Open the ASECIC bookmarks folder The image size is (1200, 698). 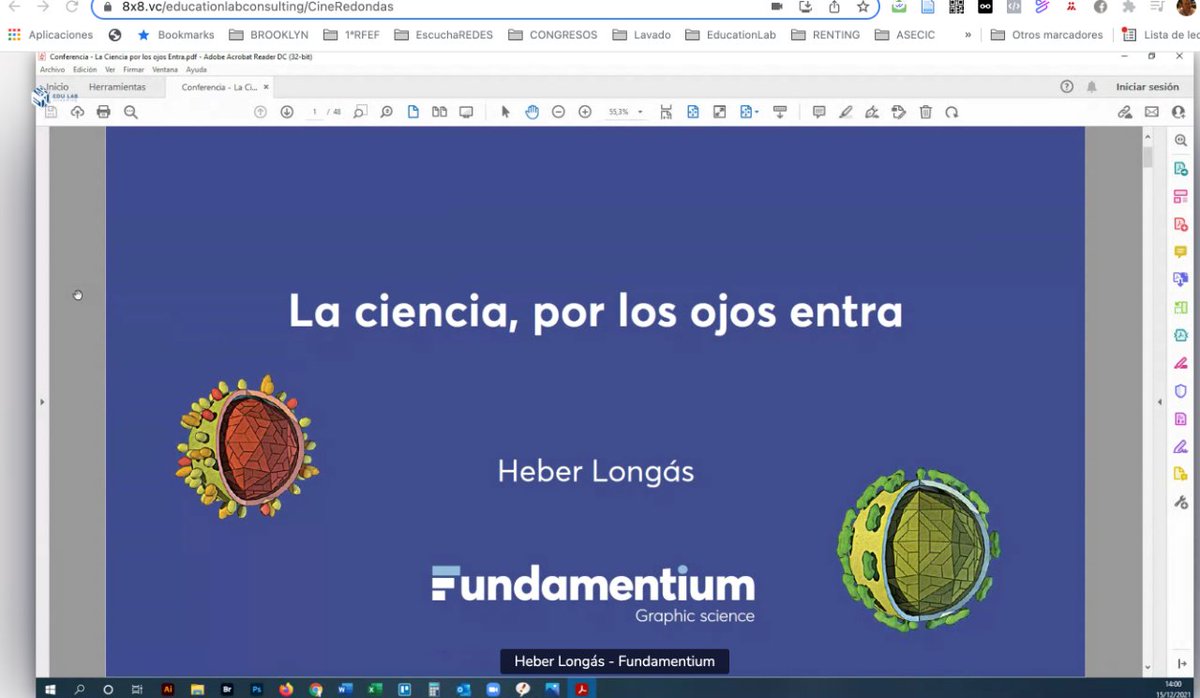905,34
